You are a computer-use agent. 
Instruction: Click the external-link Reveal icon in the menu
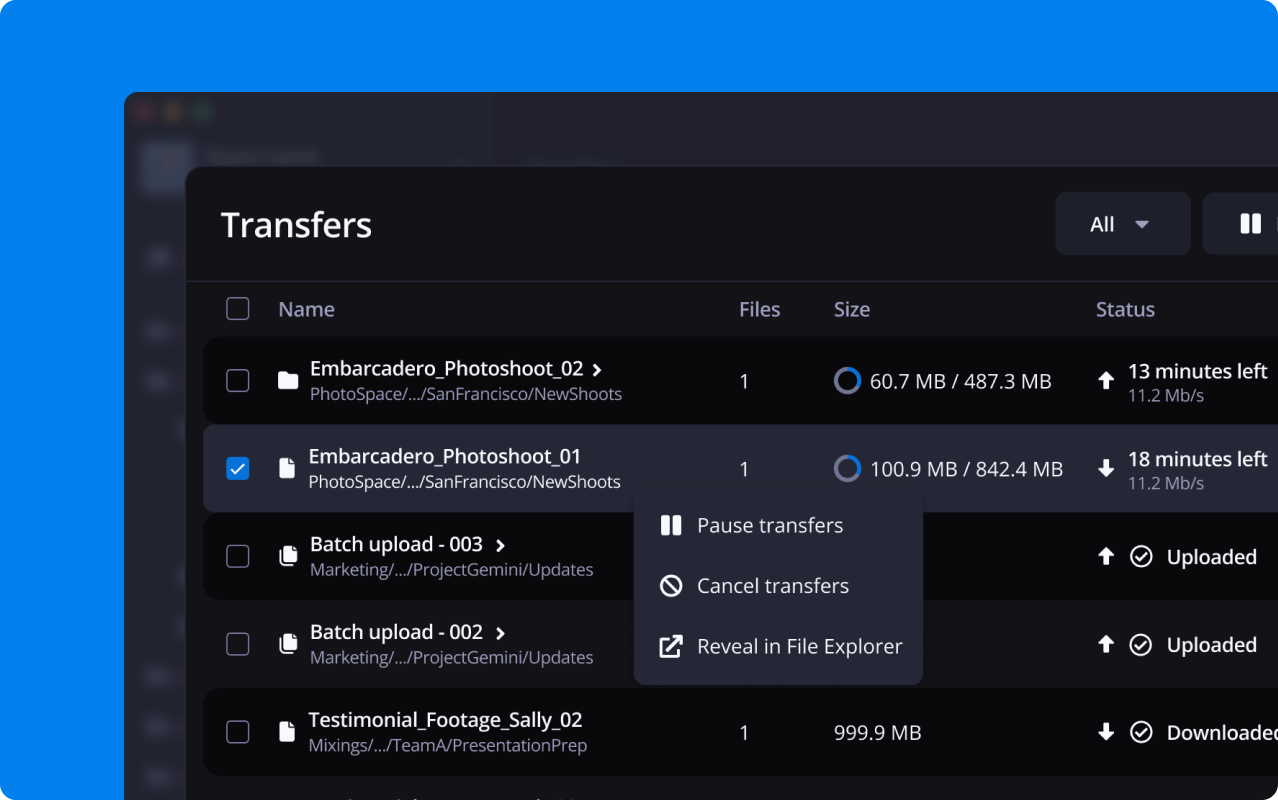click(x=671, y=647)
